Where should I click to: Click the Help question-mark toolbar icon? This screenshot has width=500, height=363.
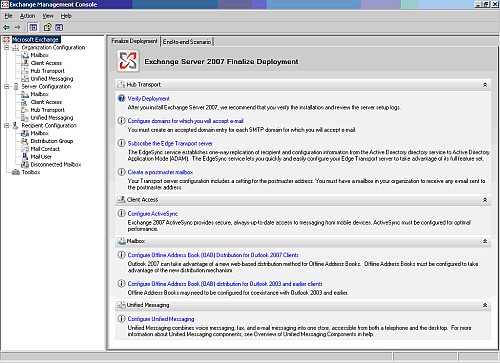48,27
